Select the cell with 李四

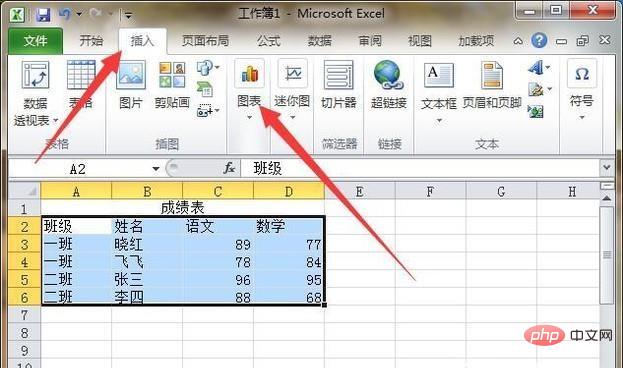147,297
